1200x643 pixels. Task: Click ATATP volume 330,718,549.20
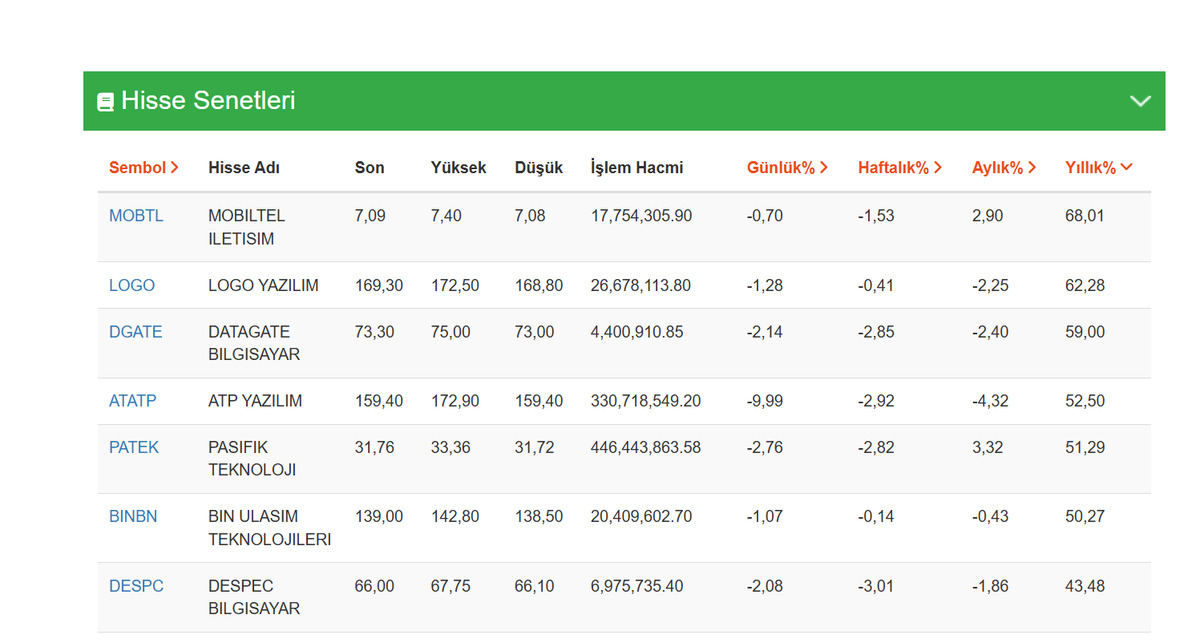coord(646,401)
